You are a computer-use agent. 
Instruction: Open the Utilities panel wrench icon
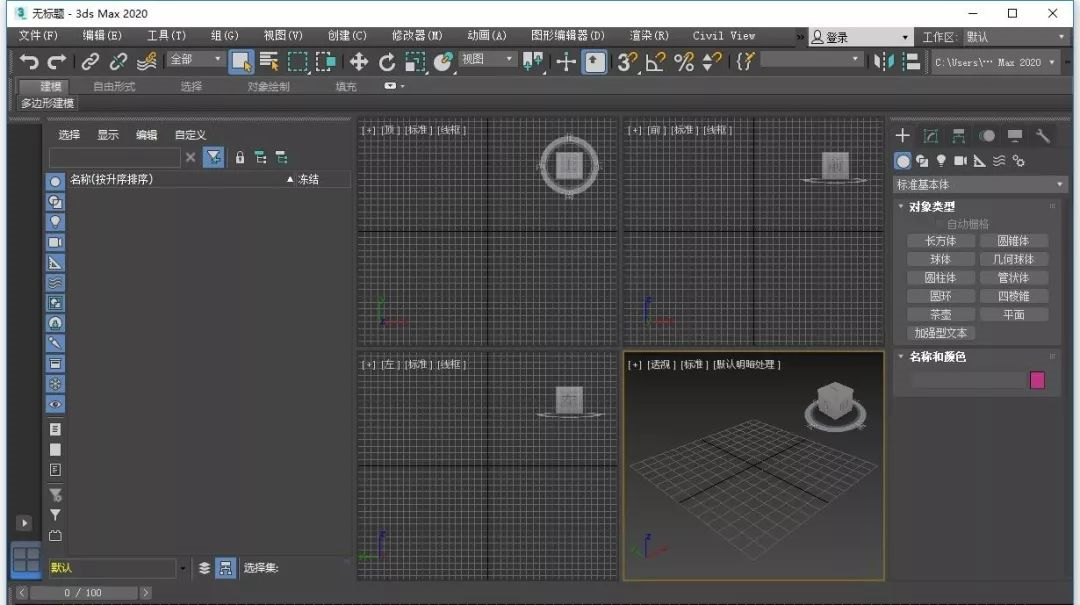click(x=1043, y=135)
